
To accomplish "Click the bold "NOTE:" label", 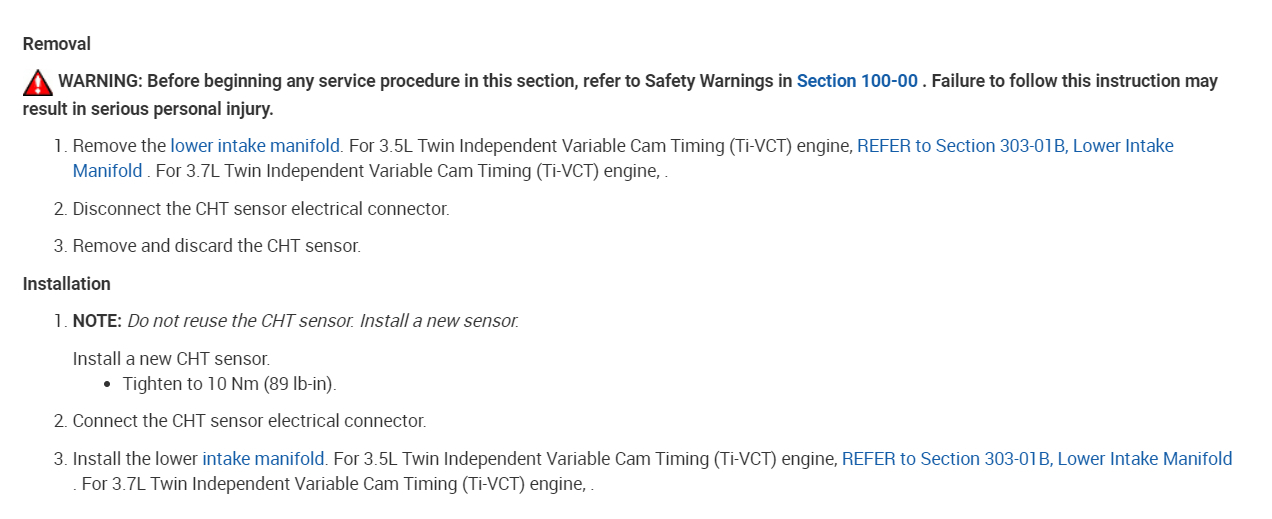I will pos(97,321).
